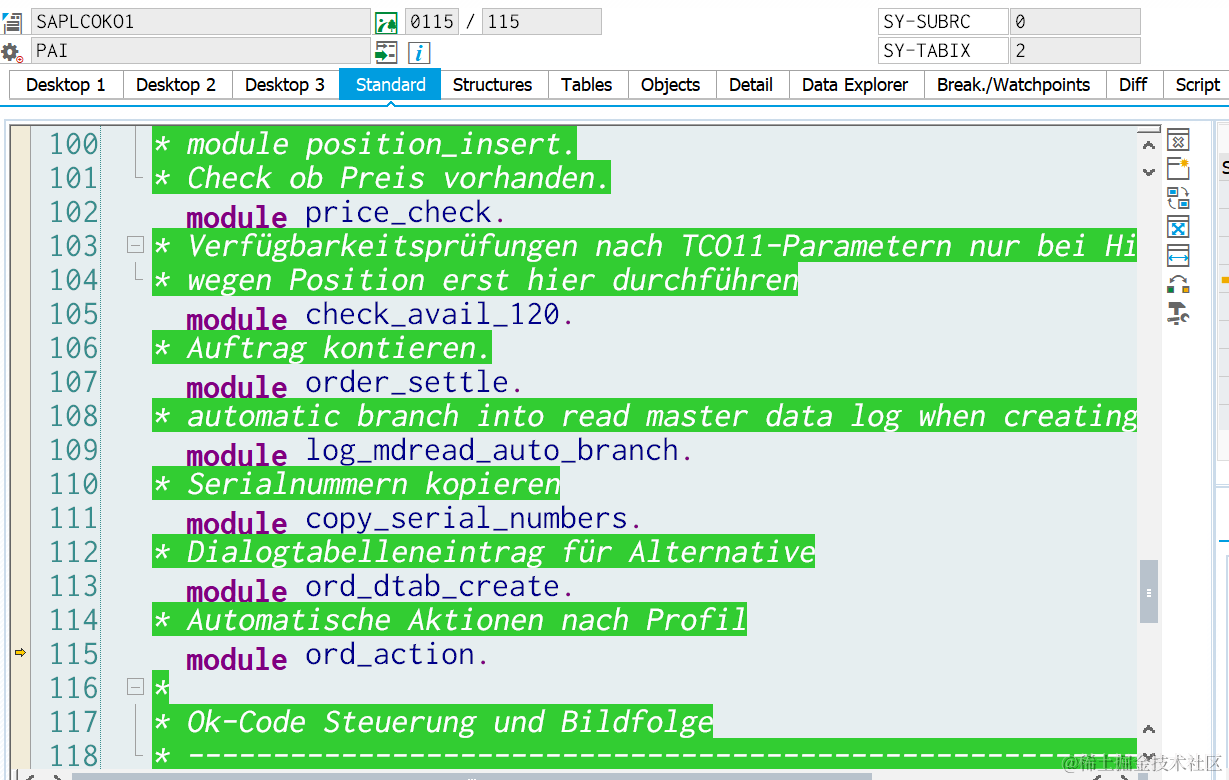Click 'check_avail_120' on line 105
Image resolution: width=1229 pixels, height=780 pixels.
(432, 315)
